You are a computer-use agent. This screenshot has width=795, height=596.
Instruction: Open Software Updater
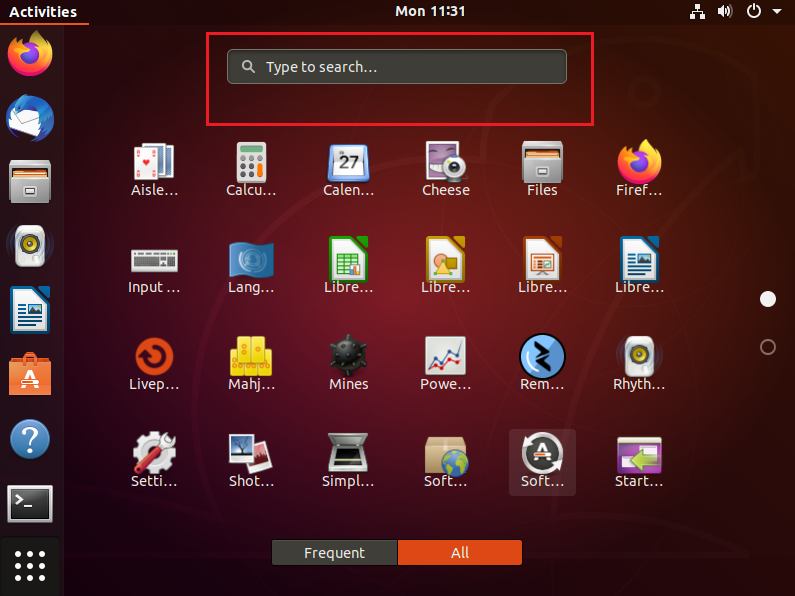pos(542,459)
